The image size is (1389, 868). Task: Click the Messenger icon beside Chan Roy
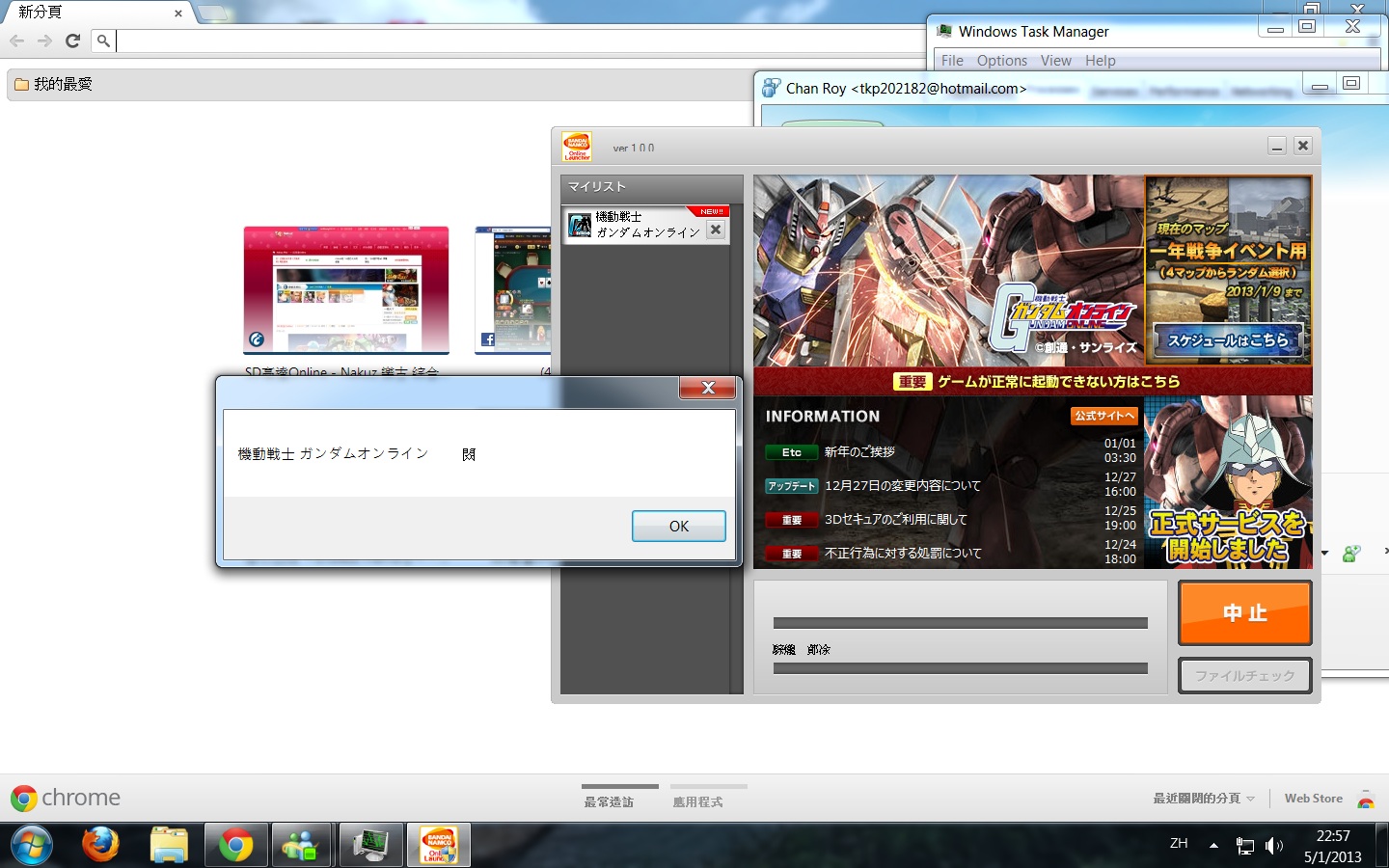(771, 88)
